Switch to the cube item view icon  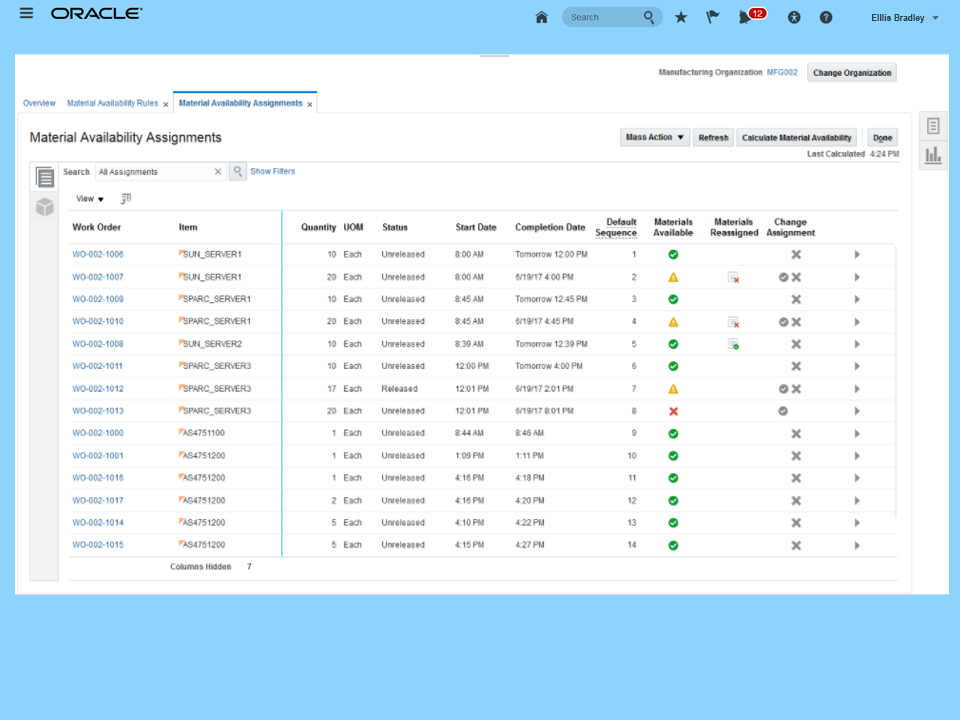(x=45, y=207)
